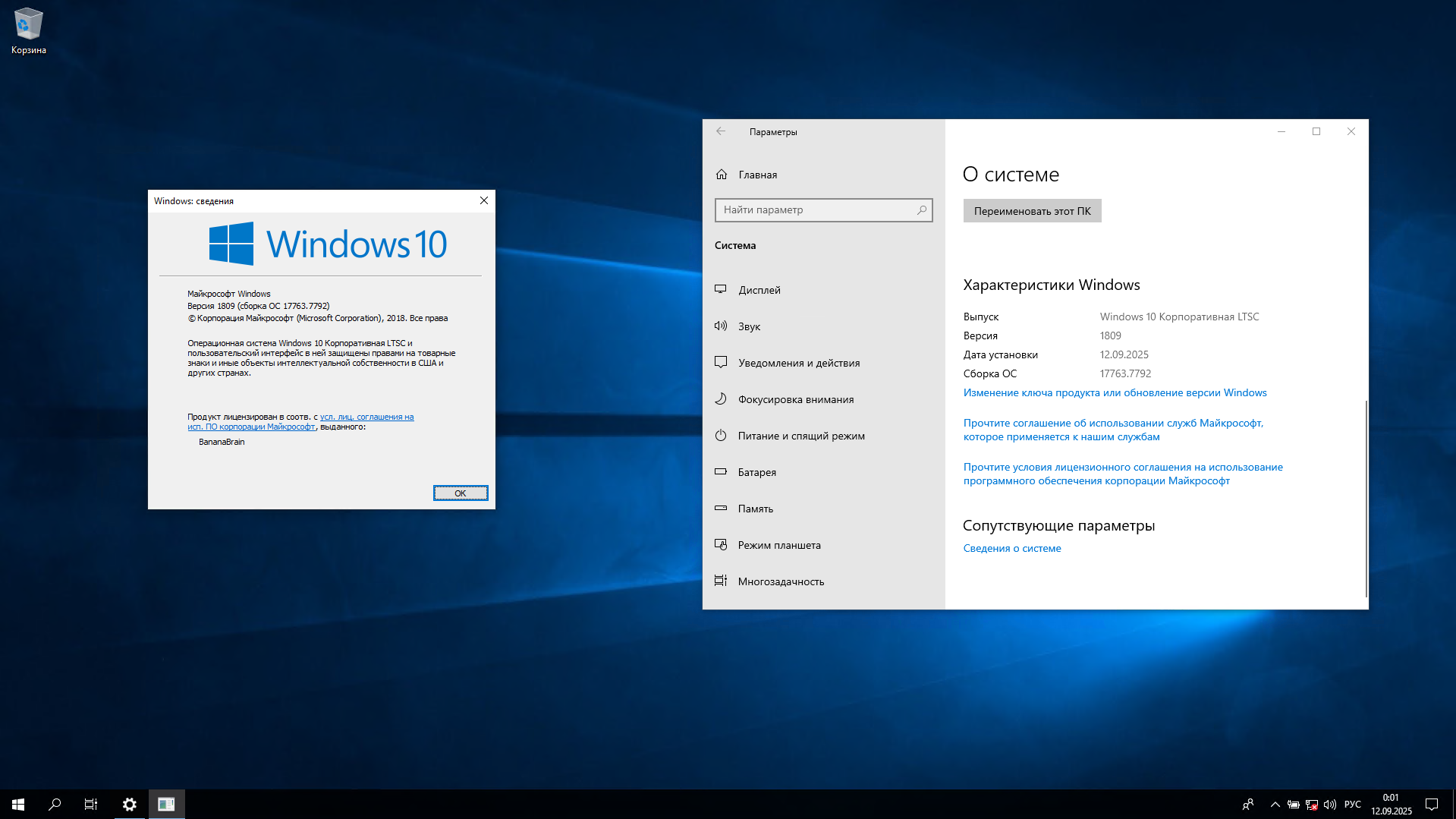Click the Звук speaker icon in sidebar
The image size is (1456, 819).
point(721,326)
